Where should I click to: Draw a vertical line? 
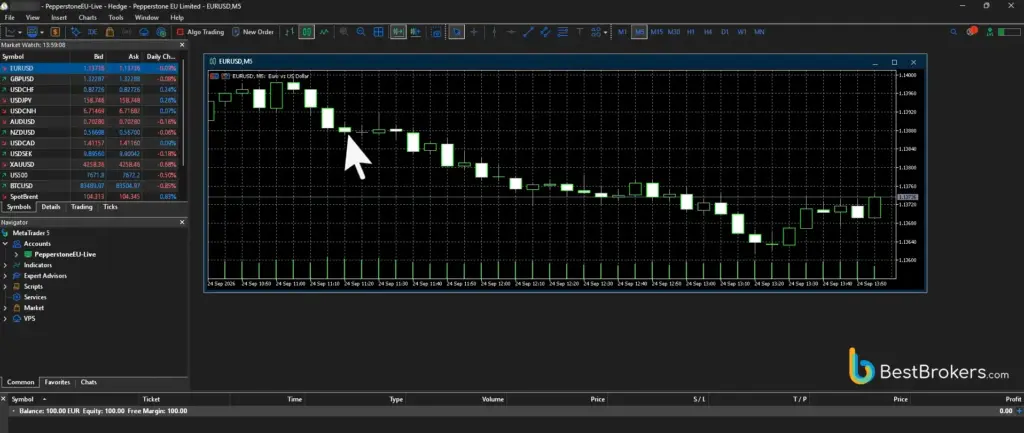coord(494,31)
